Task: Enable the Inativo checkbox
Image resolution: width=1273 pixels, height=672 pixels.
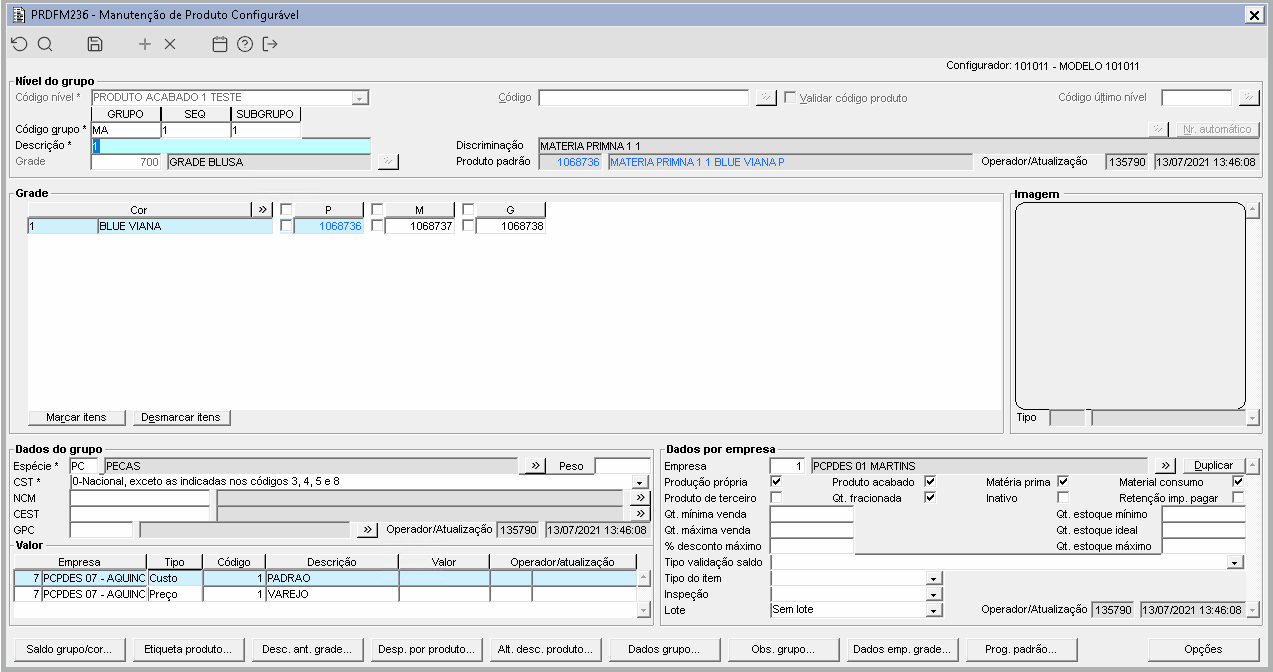Action: [1063, 498]
